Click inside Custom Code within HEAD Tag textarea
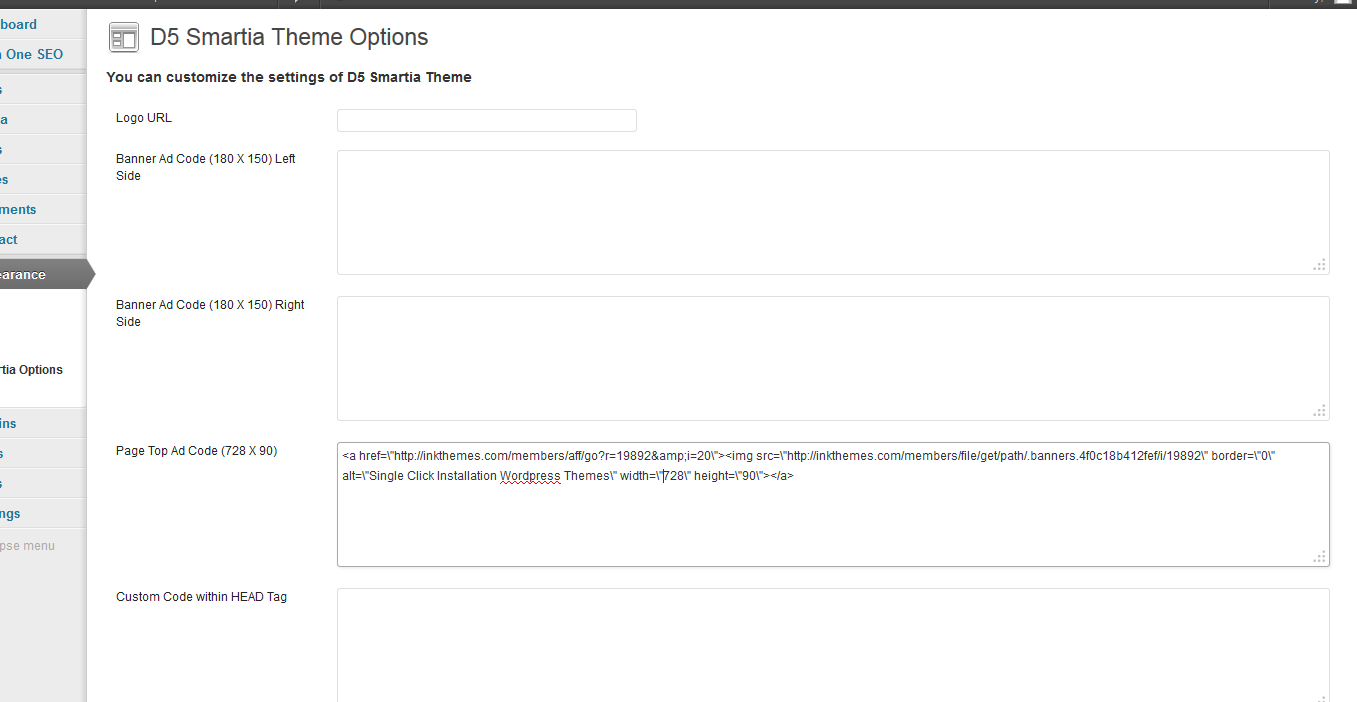This screenshot has width=1357, height=702. (833, 645)
